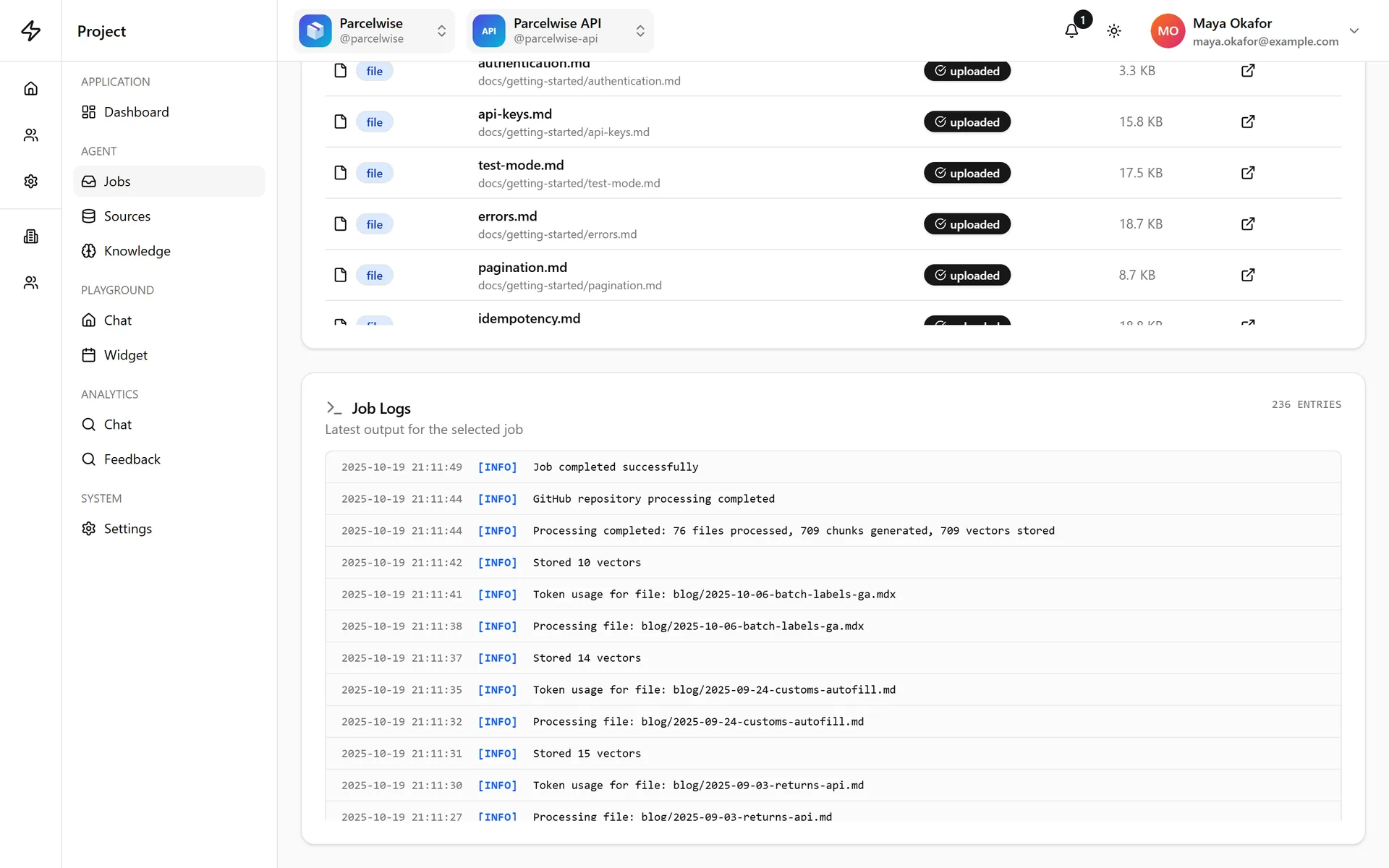Screen dimensions: 1389x868
Task: Open Playground Chat in the sidebar
Action: point(169,320)
